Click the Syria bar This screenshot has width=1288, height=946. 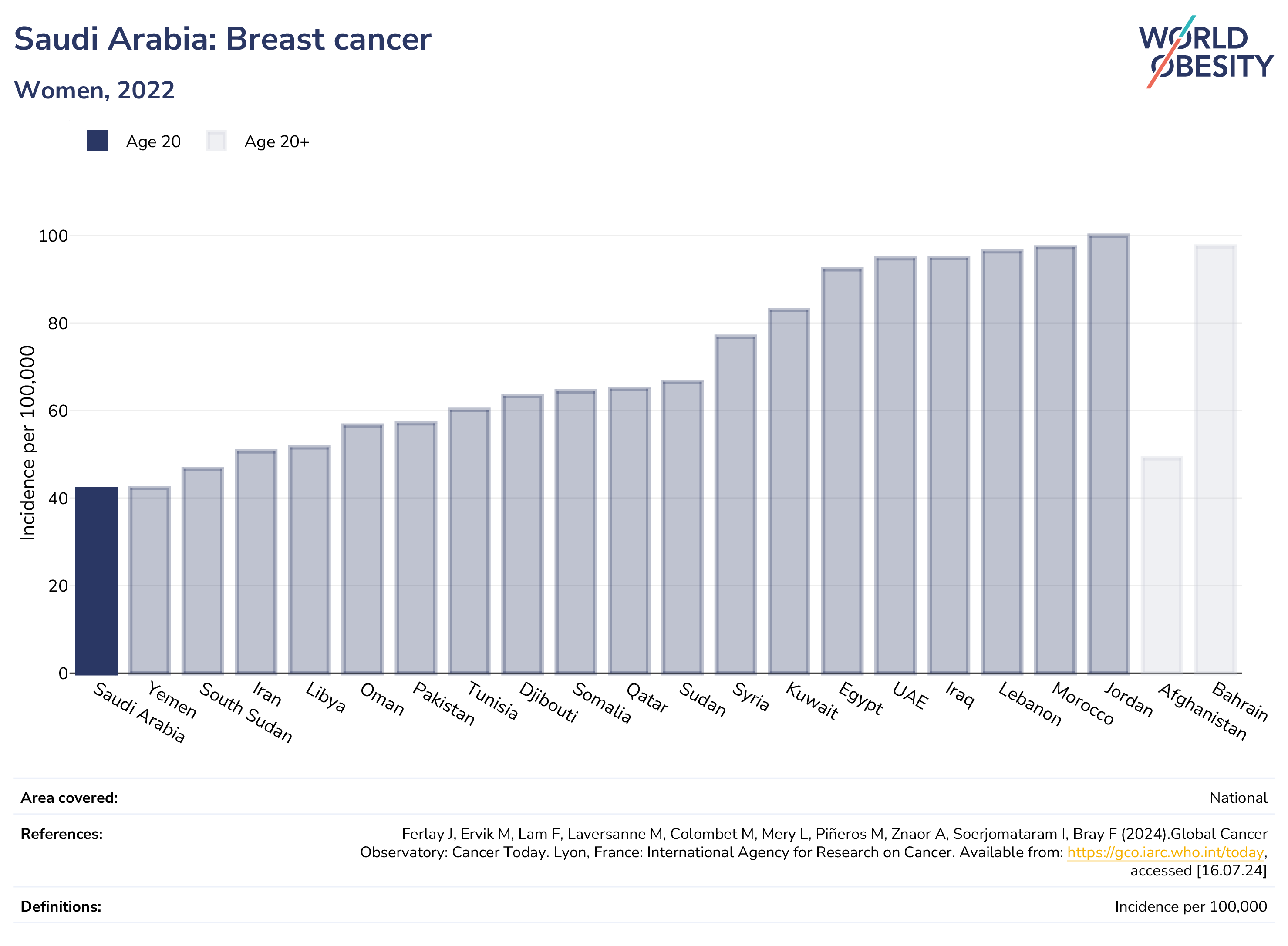coord(735,505)
